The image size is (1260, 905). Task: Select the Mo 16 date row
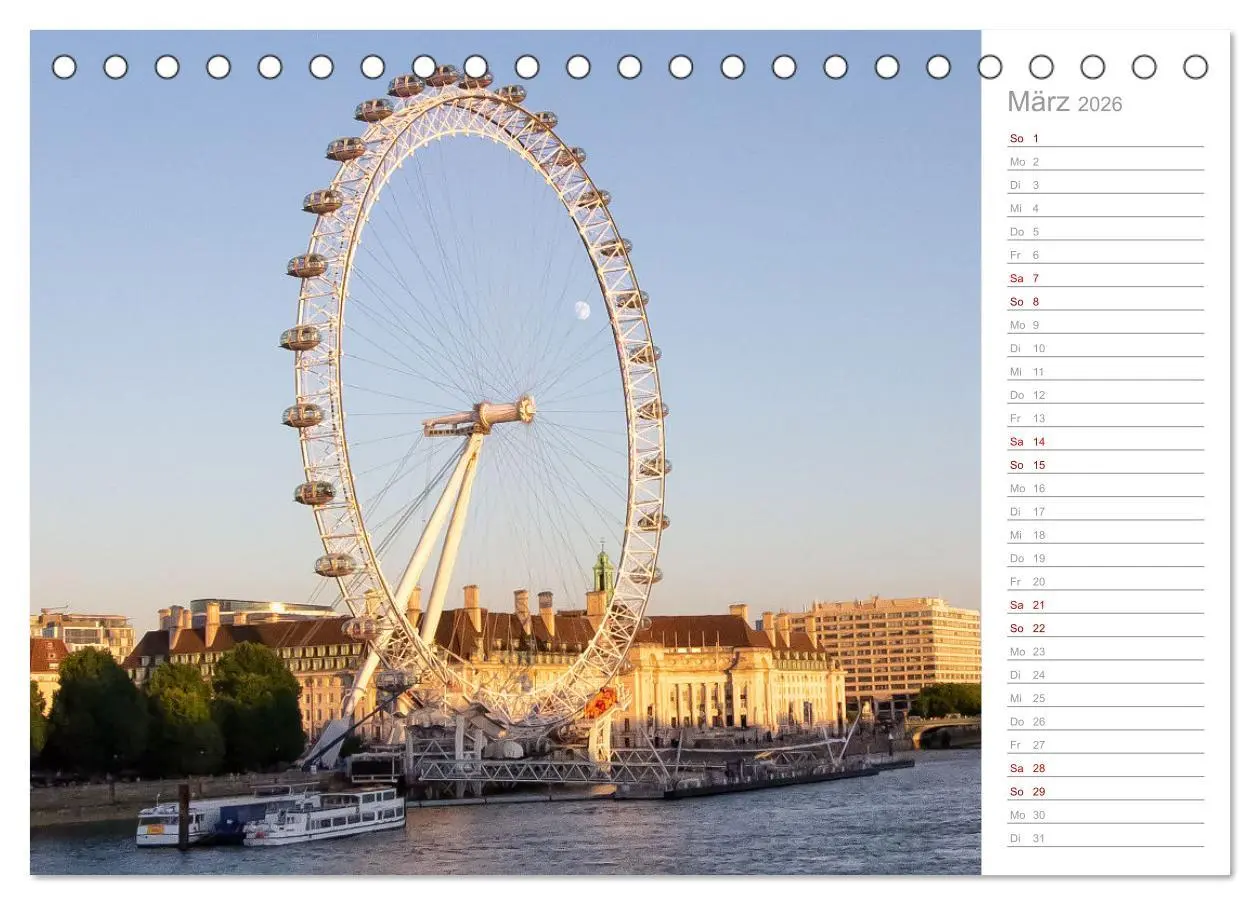click(x=1105, y=487)
